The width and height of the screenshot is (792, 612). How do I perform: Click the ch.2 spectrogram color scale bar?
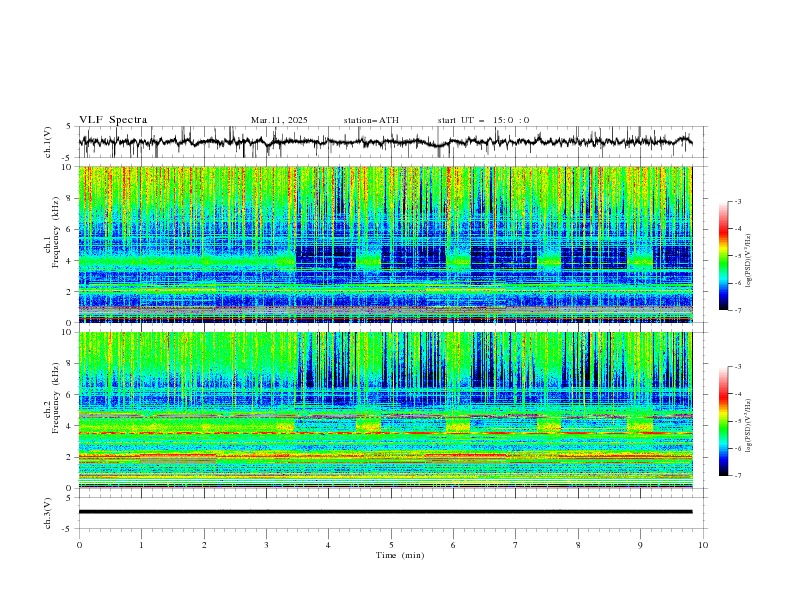click(723, 421)
